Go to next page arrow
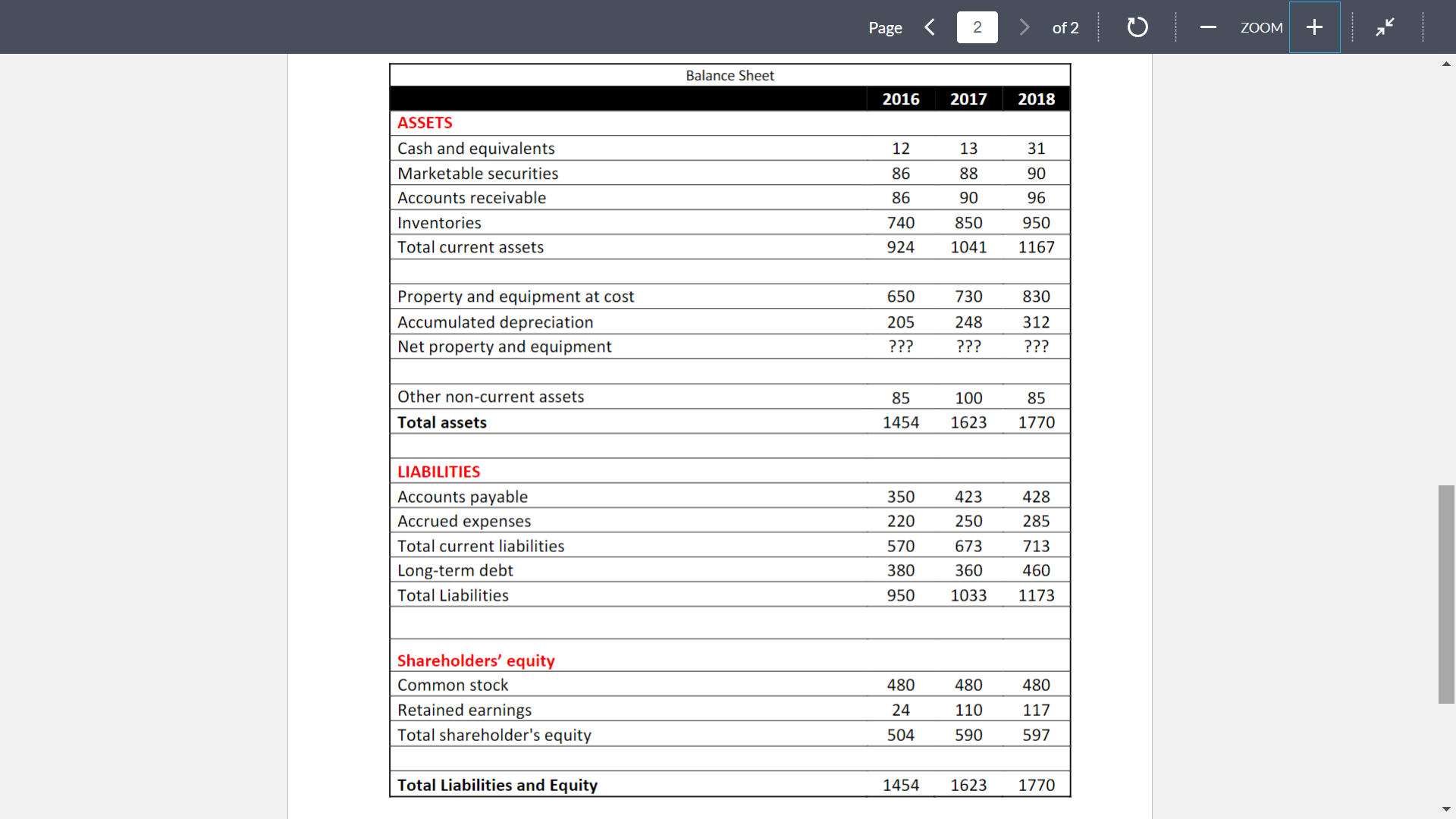This screenshot has height=819, width=1456. (x=1025, y=27)
